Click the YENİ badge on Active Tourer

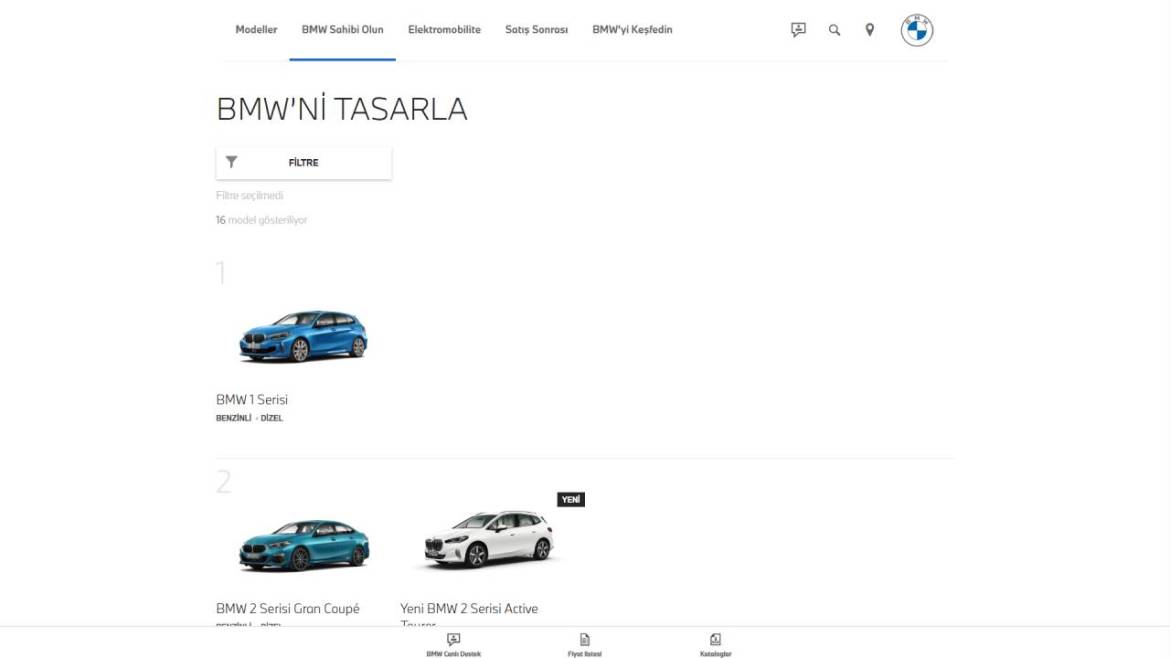pyautogui.click(x=572, y=499)
